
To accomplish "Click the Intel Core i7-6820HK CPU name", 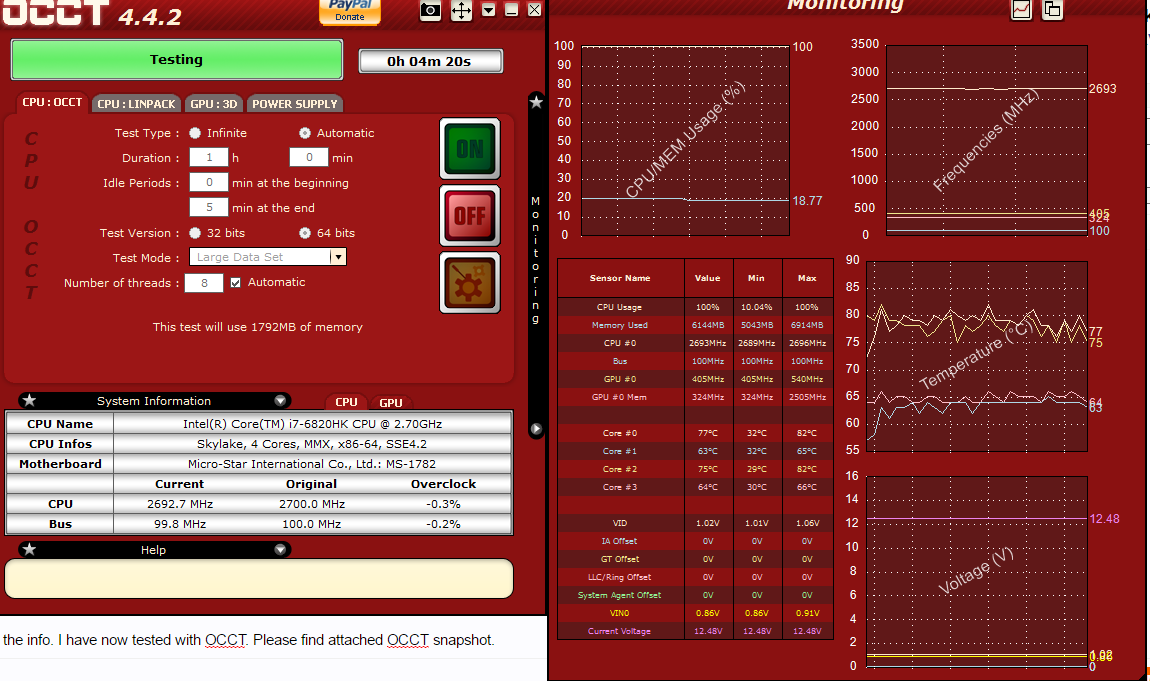I will pos(312,424).
